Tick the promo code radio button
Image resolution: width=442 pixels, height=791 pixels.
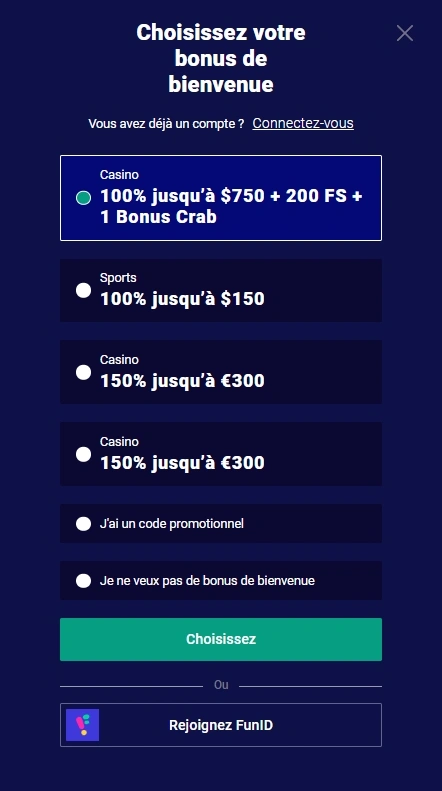click(83, 524)
